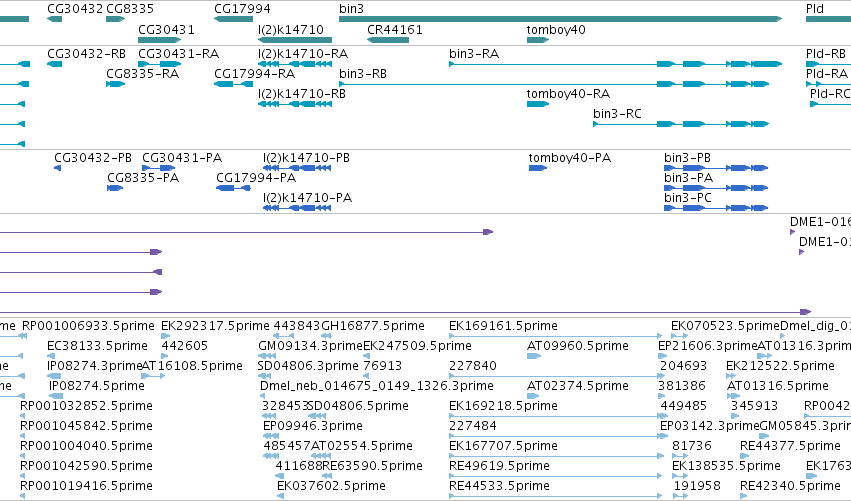Click the 204693 EST label
The width and height of the screenshot is (851, 501).
[683, 366]
